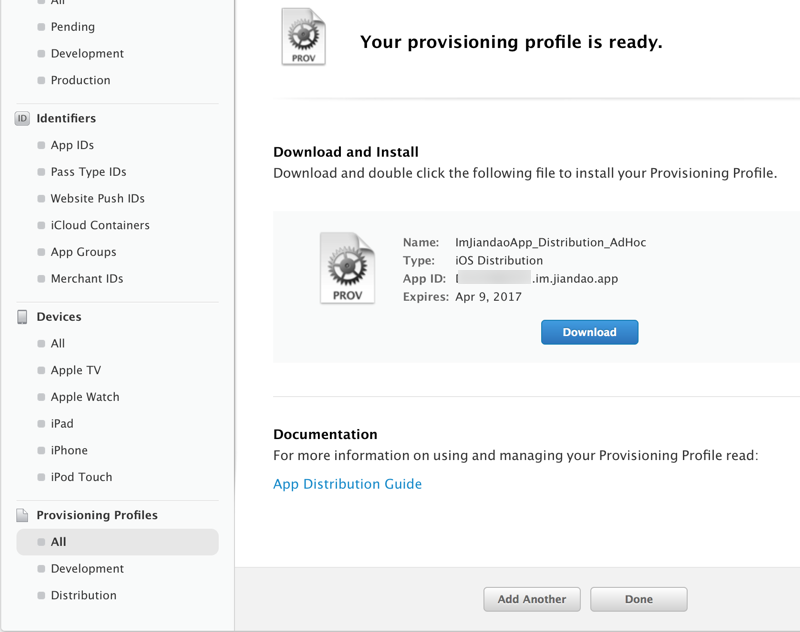Go to Website Push IDs
This screenshot has width=800, height=632.
[97, 198]
